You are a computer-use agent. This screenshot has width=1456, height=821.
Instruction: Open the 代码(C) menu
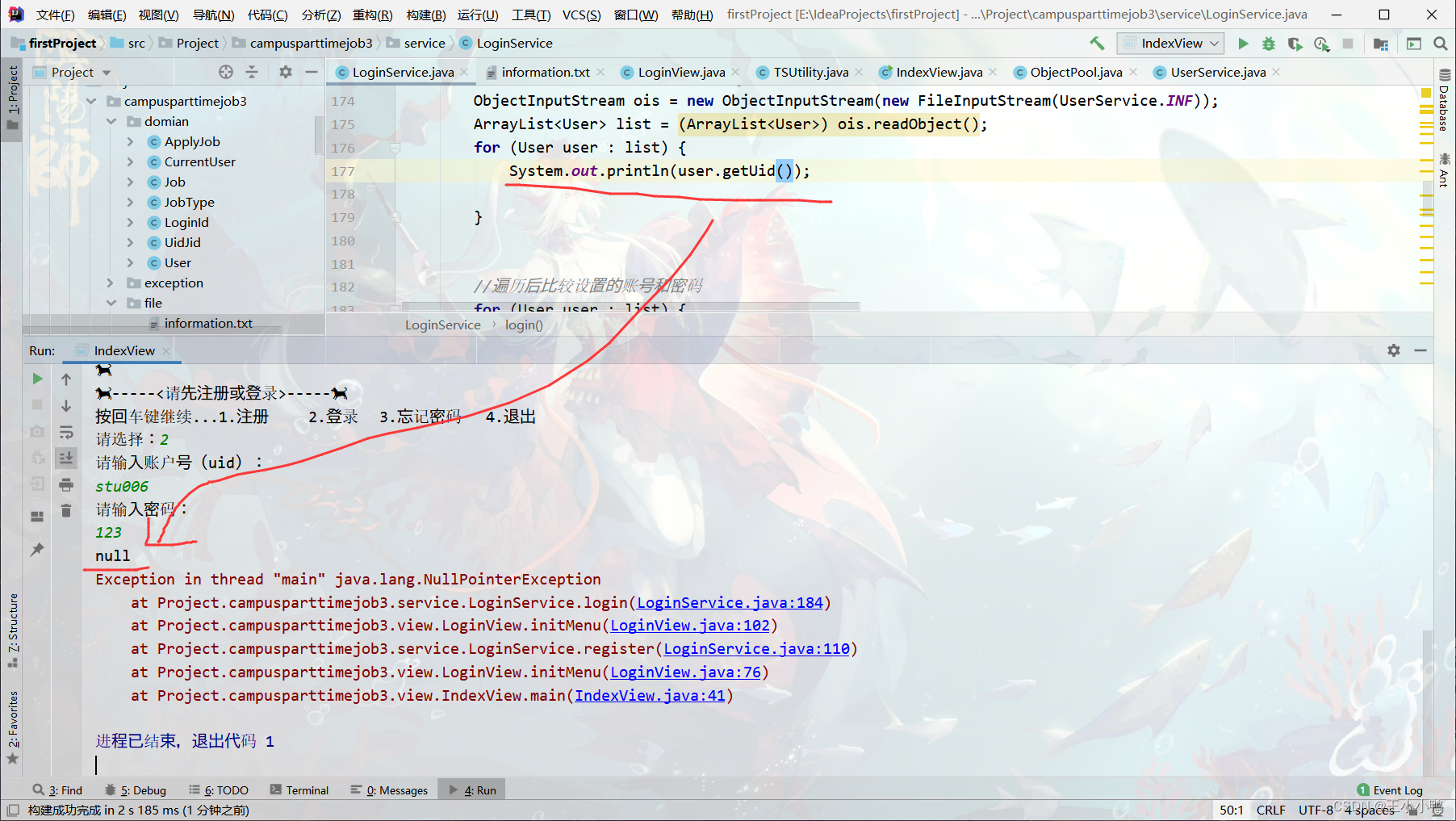click(267, 15)
